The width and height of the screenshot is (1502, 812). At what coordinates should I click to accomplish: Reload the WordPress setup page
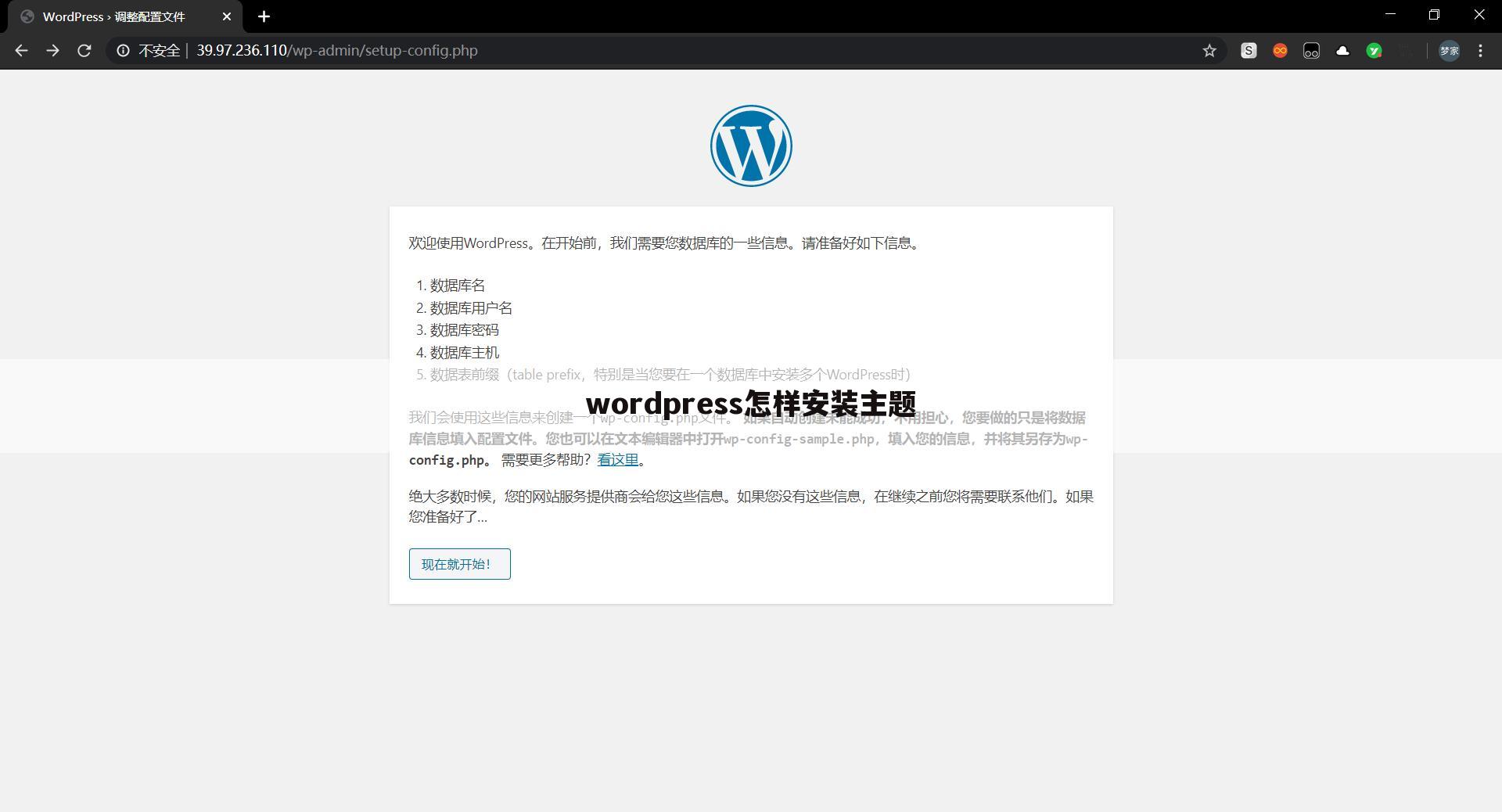point(84,50)
